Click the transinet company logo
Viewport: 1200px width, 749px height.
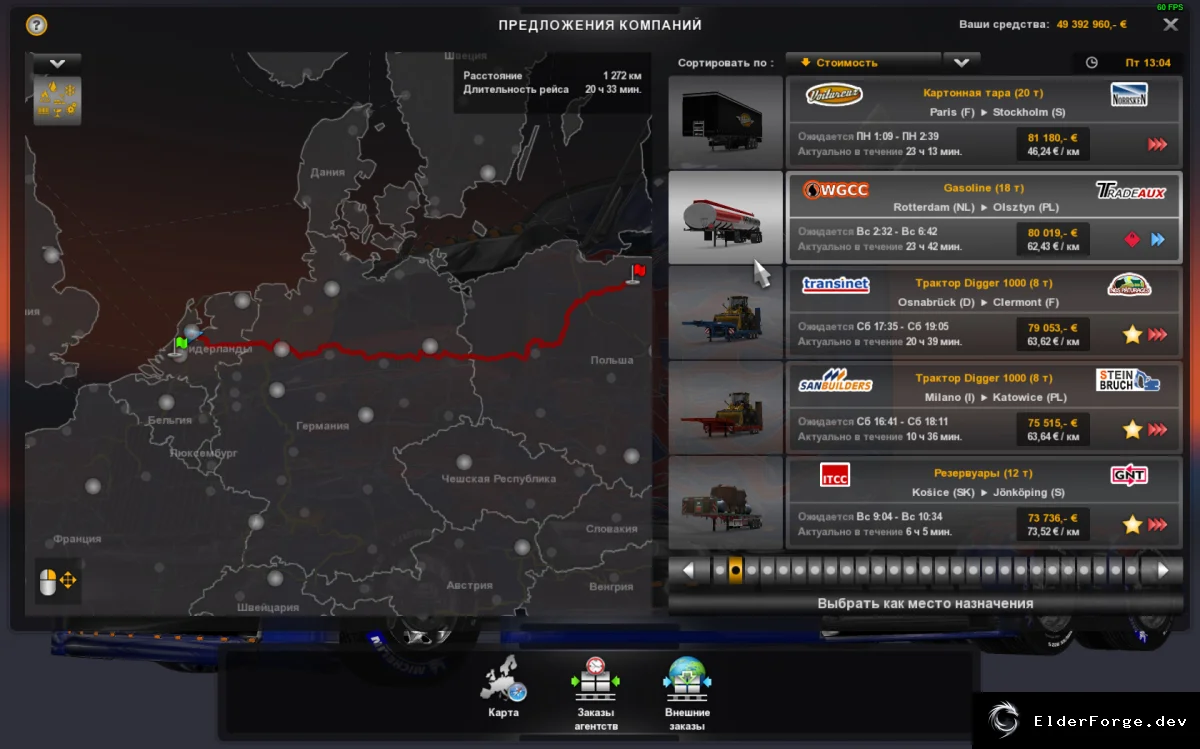836,285
